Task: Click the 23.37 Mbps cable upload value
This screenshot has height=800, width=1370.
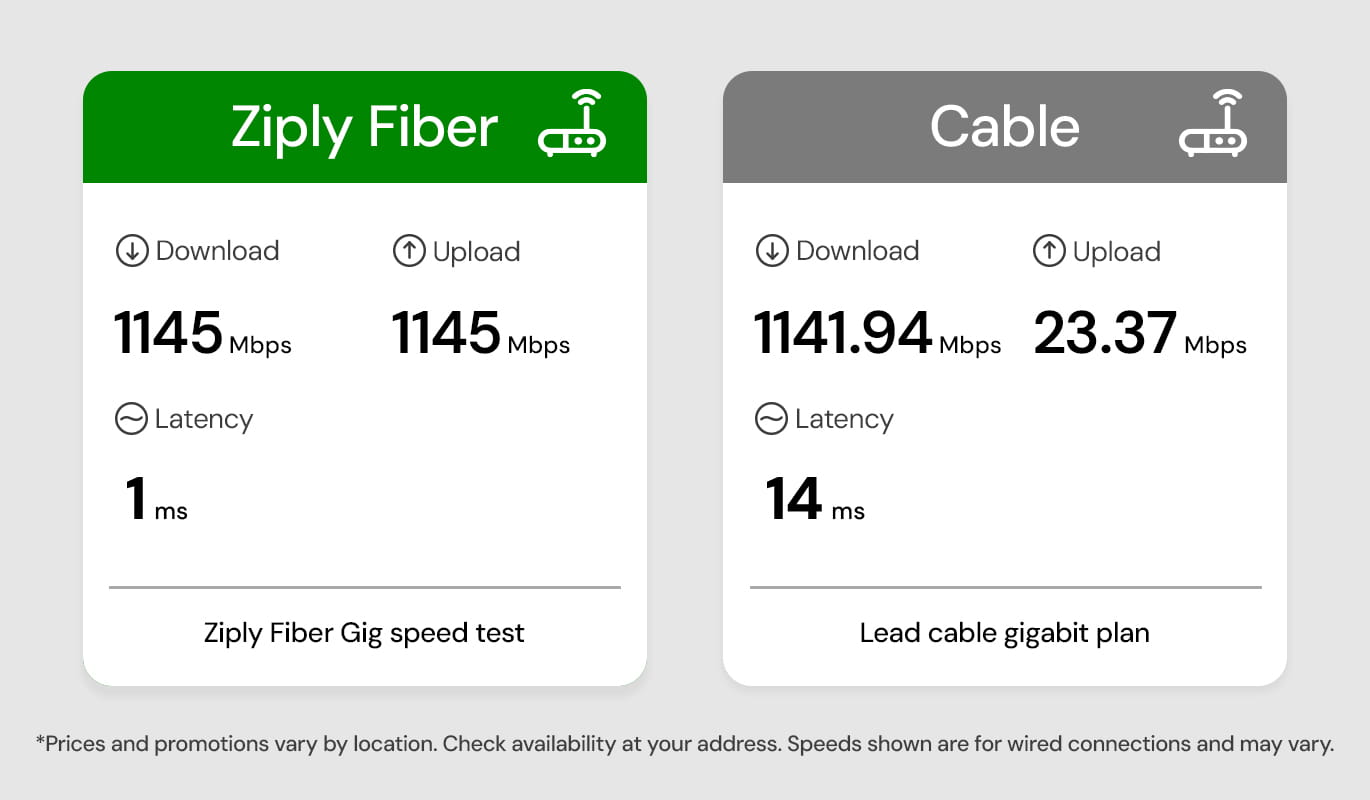Action: tap(1140, 333)
